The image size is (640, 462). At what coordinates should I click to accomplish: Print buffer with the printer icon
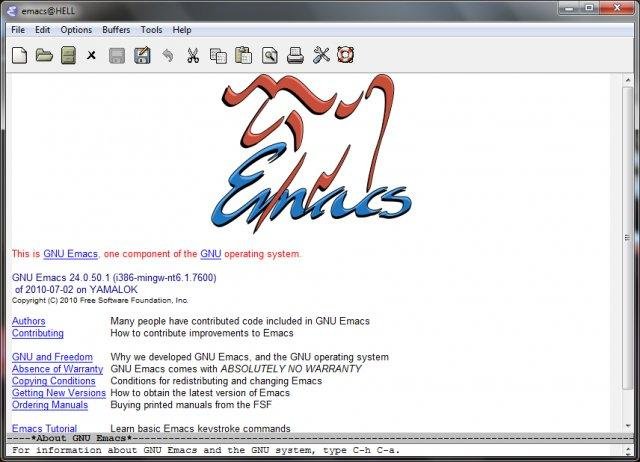point(295,55)
